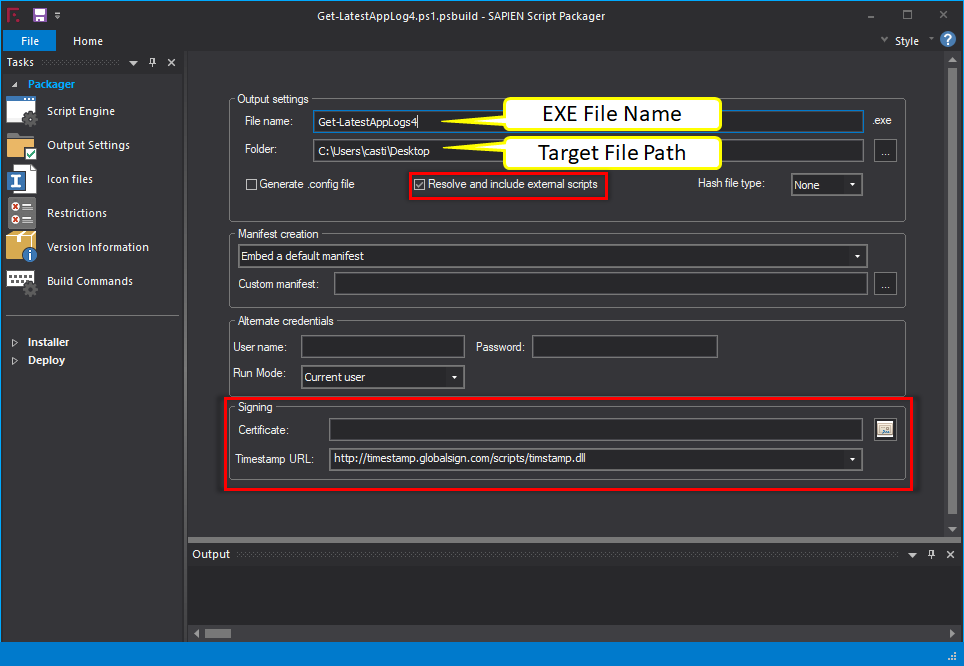Open Version Information package icon
The image size is (964, 666).
22,247
